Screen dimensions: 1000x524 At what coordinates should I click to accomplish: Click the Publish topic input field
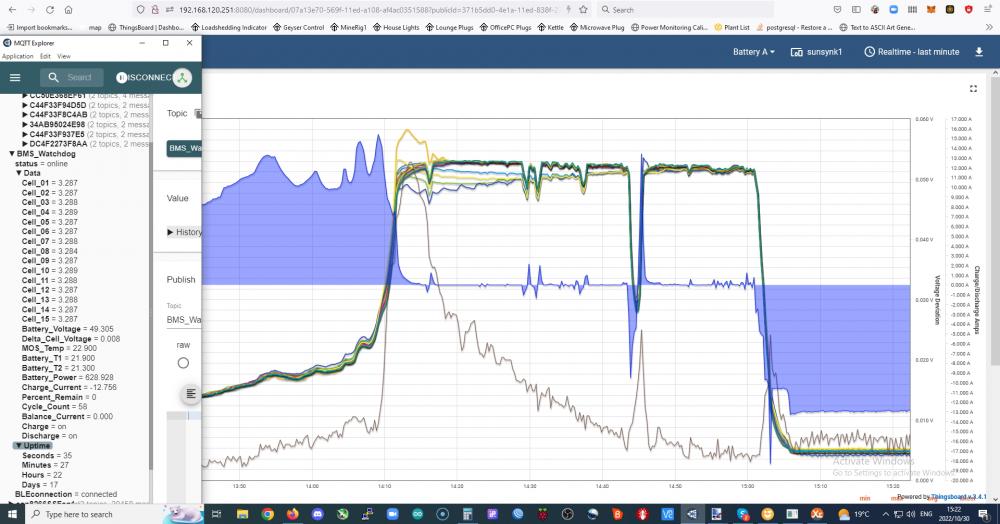(184, 319)
